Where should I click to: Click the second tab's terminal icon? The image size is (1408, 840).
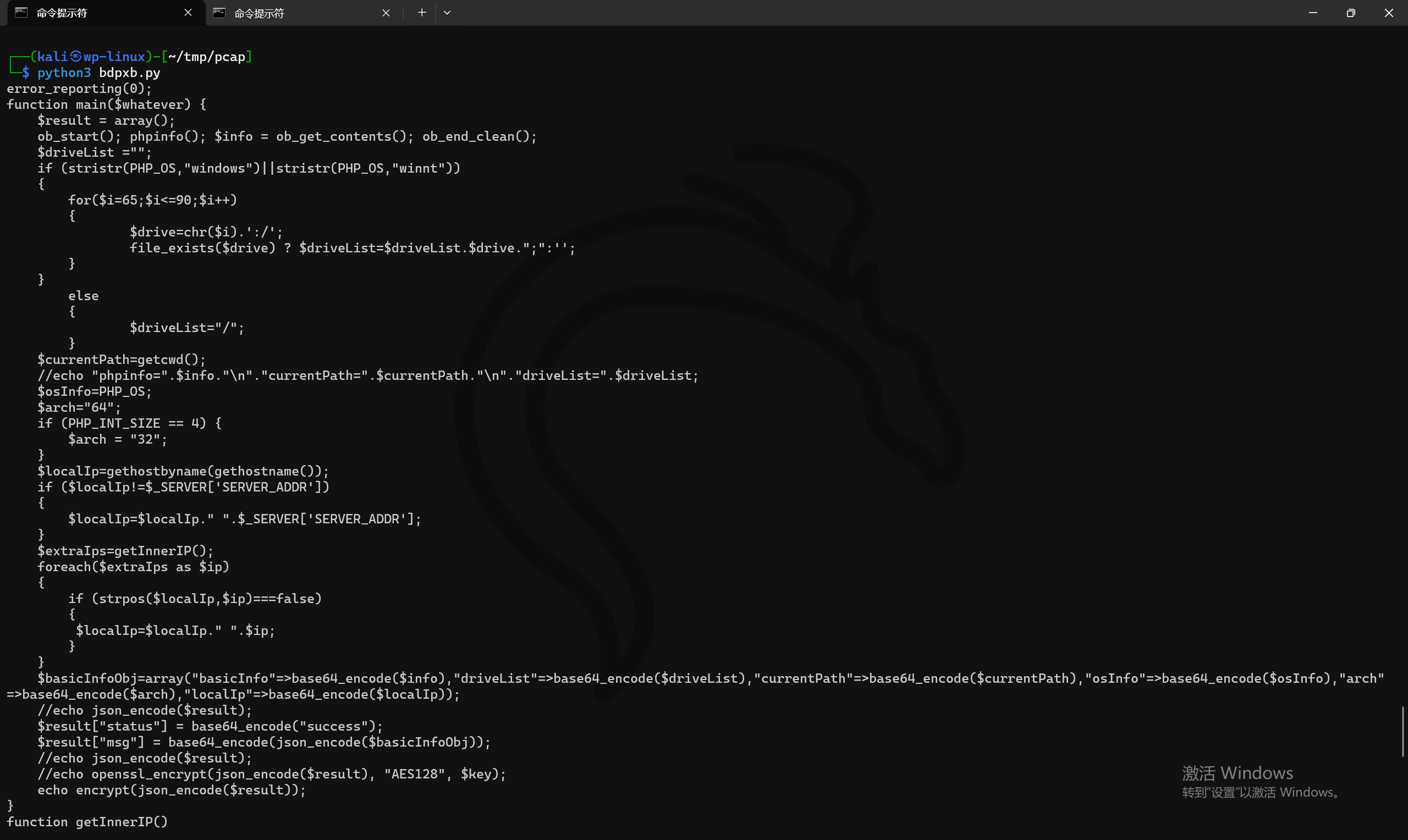tap(219, 13)
